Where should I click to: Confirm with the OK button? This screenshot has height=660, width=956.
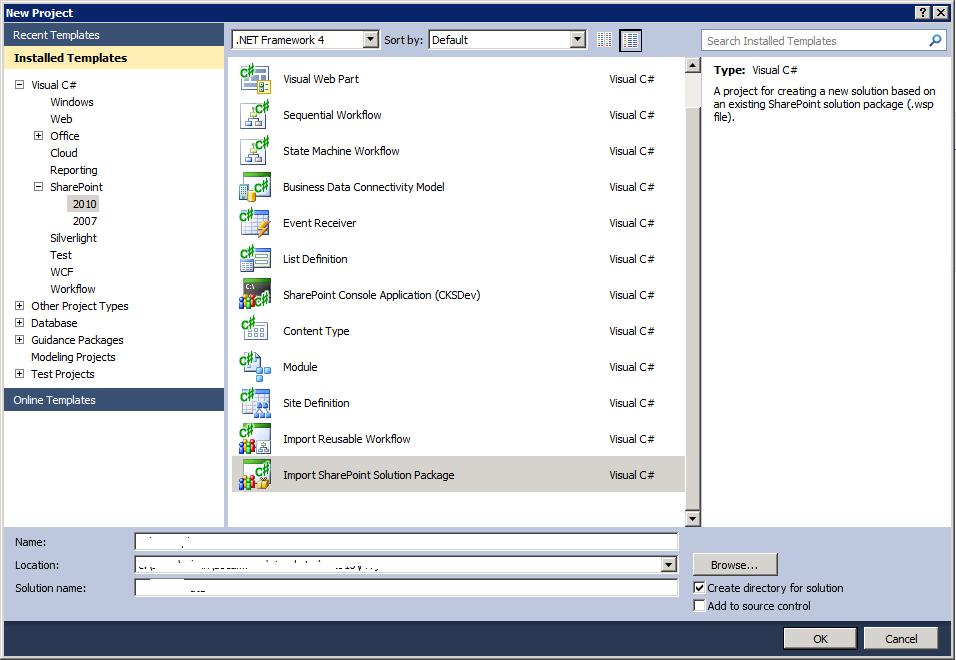point(820,639)
